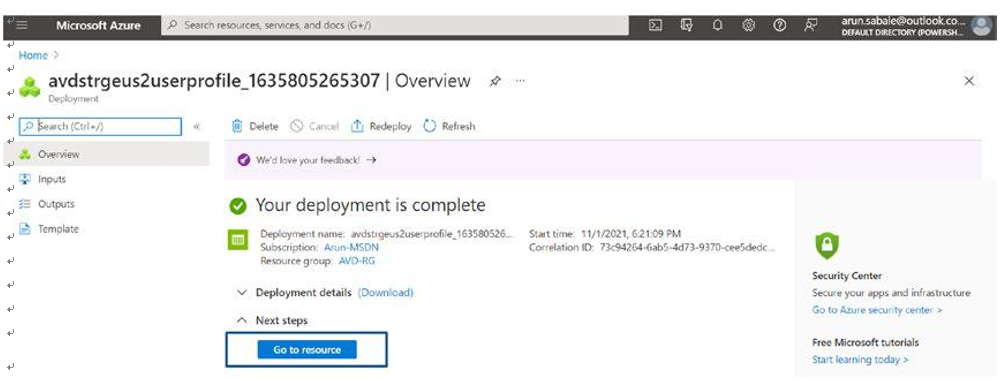Click the arun.sabale@outlook account name text
The width and height of the screenshot is (1000, 381).
pyautogui.click(x=902, y=21)
